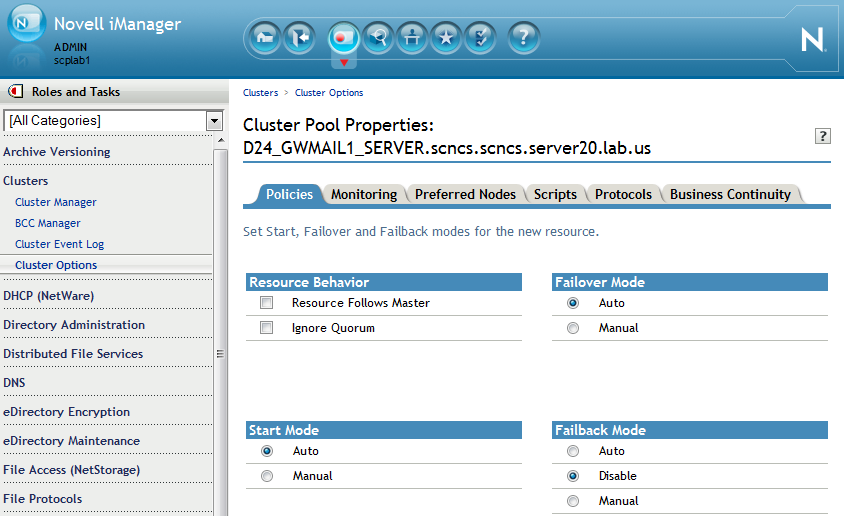Open page help question-mark box

(822, 136)
